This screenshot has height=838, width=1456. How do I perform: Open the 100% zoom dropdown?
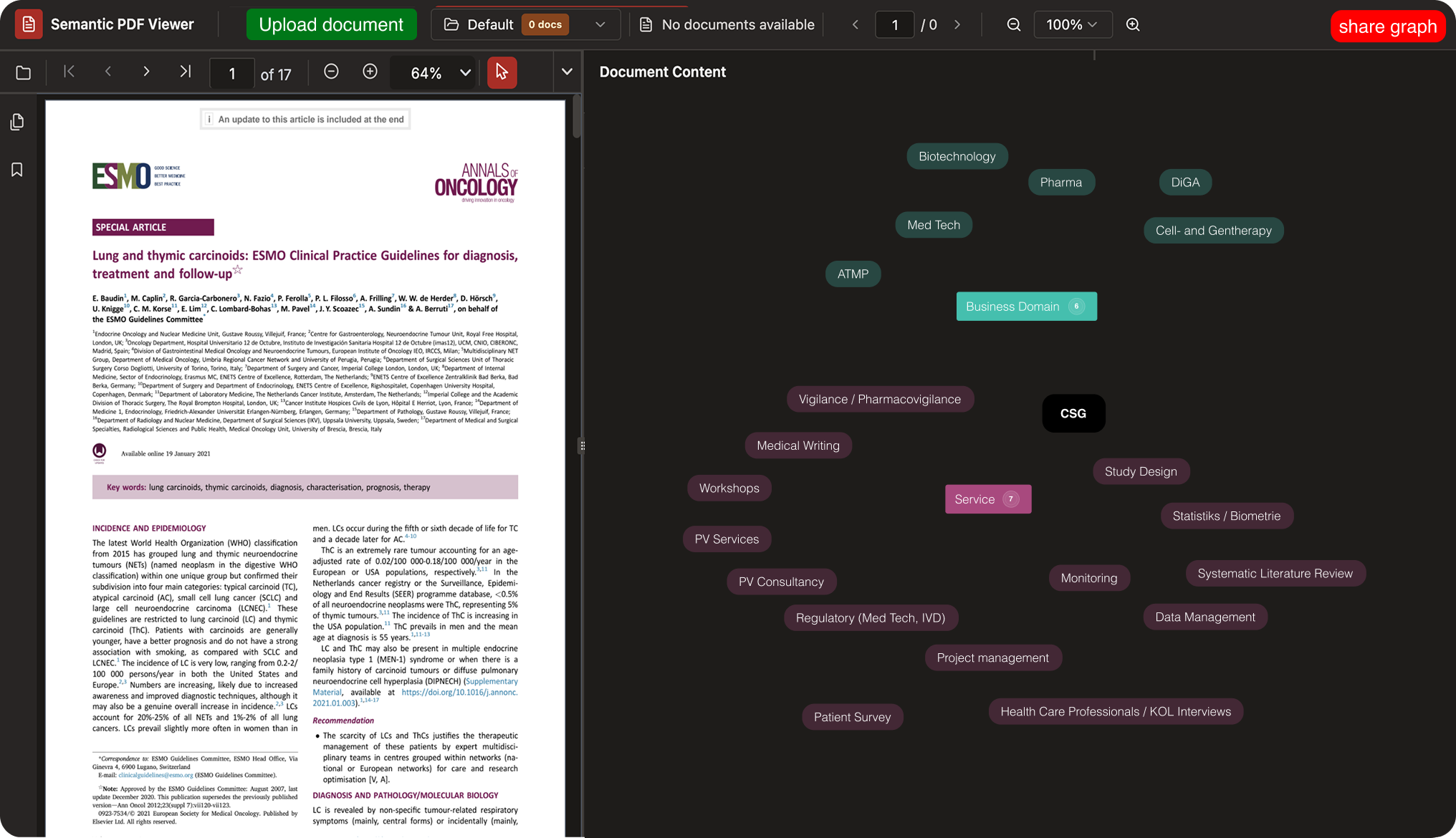click(1073, 24)
